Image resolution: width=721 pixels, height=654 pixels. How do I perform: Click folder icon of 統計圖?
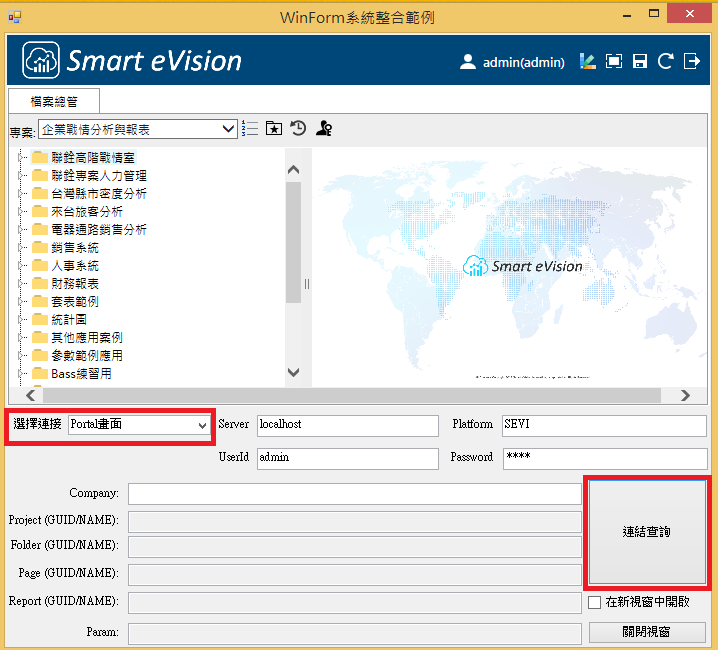click(x=40, y=320)
